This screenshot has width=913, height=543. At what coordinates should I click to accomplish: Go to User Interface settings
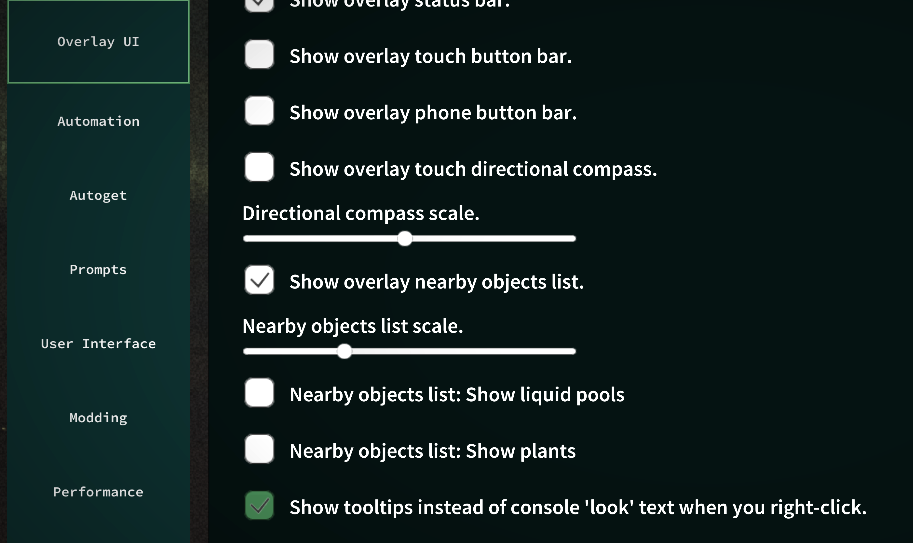[x=98, y=343]
